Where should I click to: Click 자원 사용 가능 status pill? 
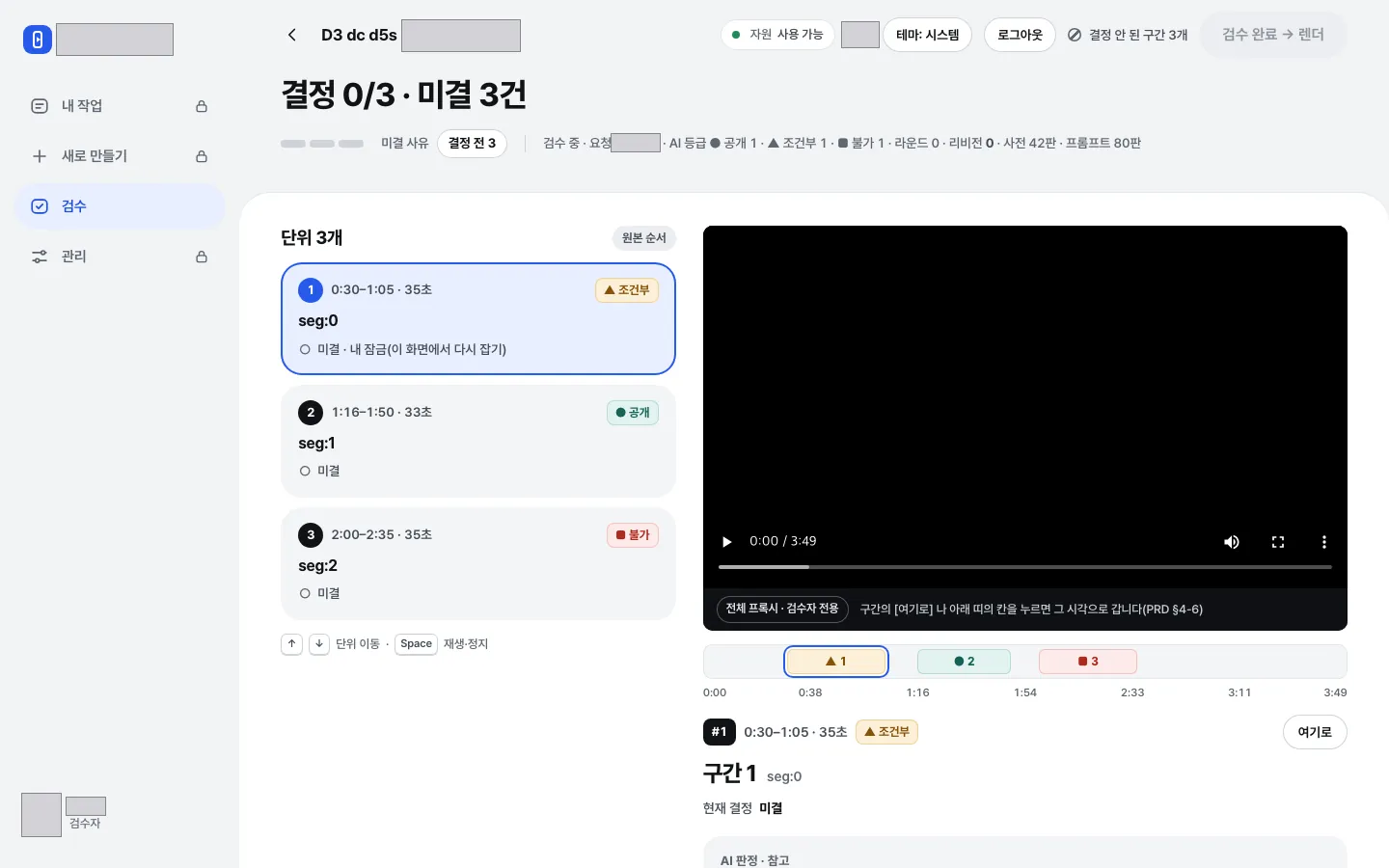777,35
